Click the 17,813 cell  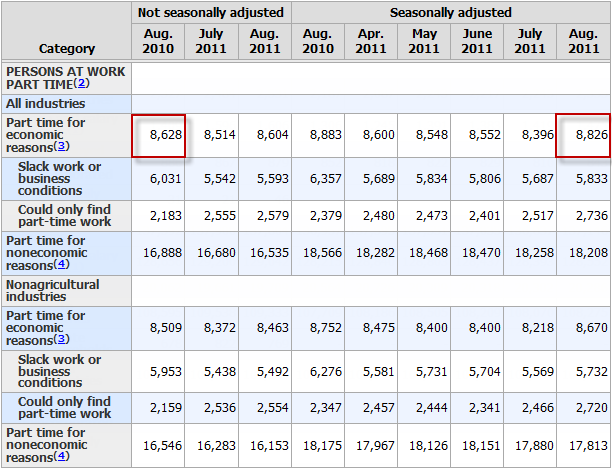[x=584, y=445]
